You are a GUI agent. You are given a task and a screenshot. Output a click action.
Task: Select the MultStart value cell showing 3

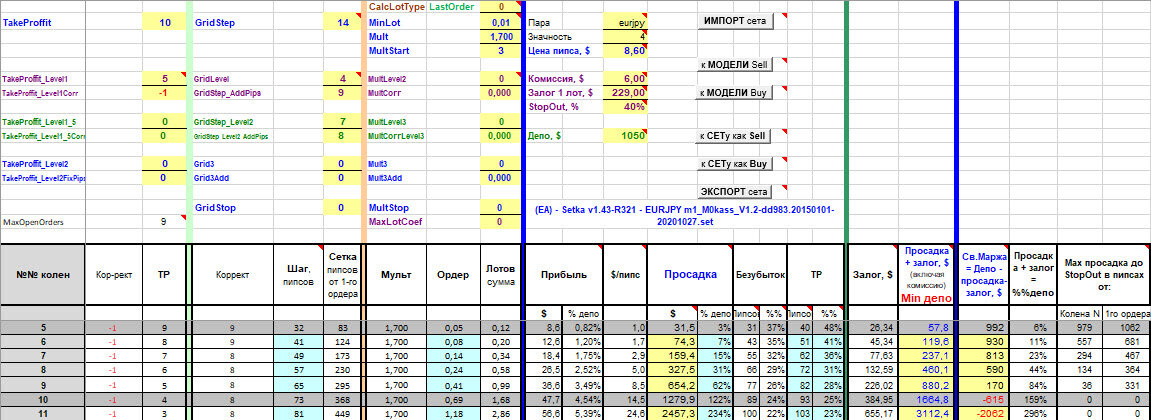[501, 51]
